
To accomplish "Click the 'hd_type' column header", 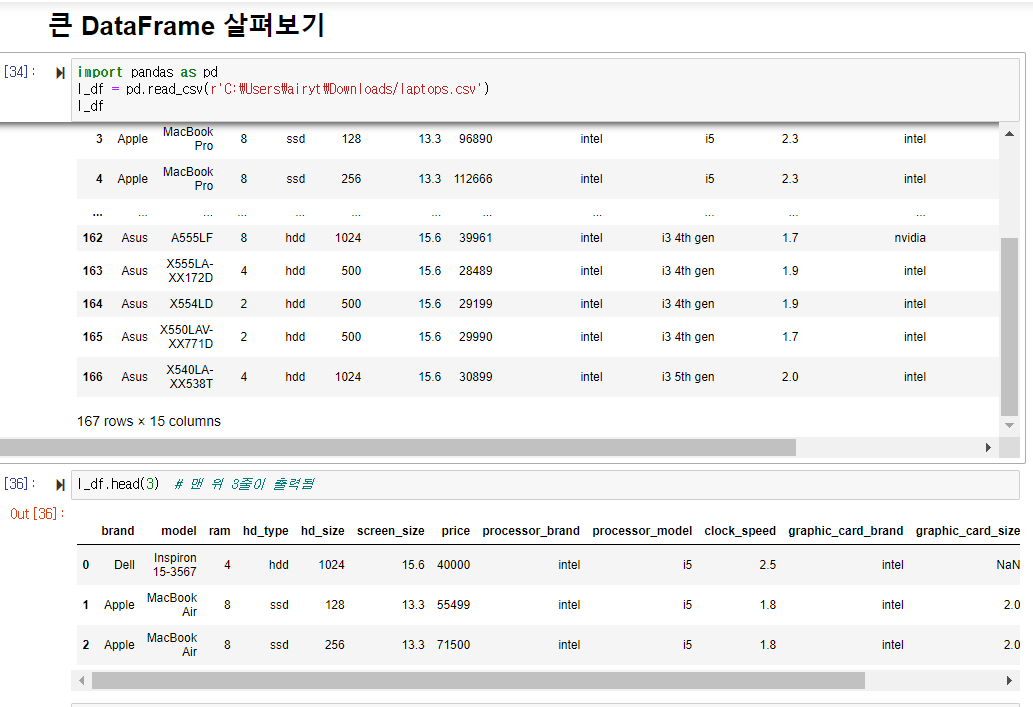I will point(265,531).
